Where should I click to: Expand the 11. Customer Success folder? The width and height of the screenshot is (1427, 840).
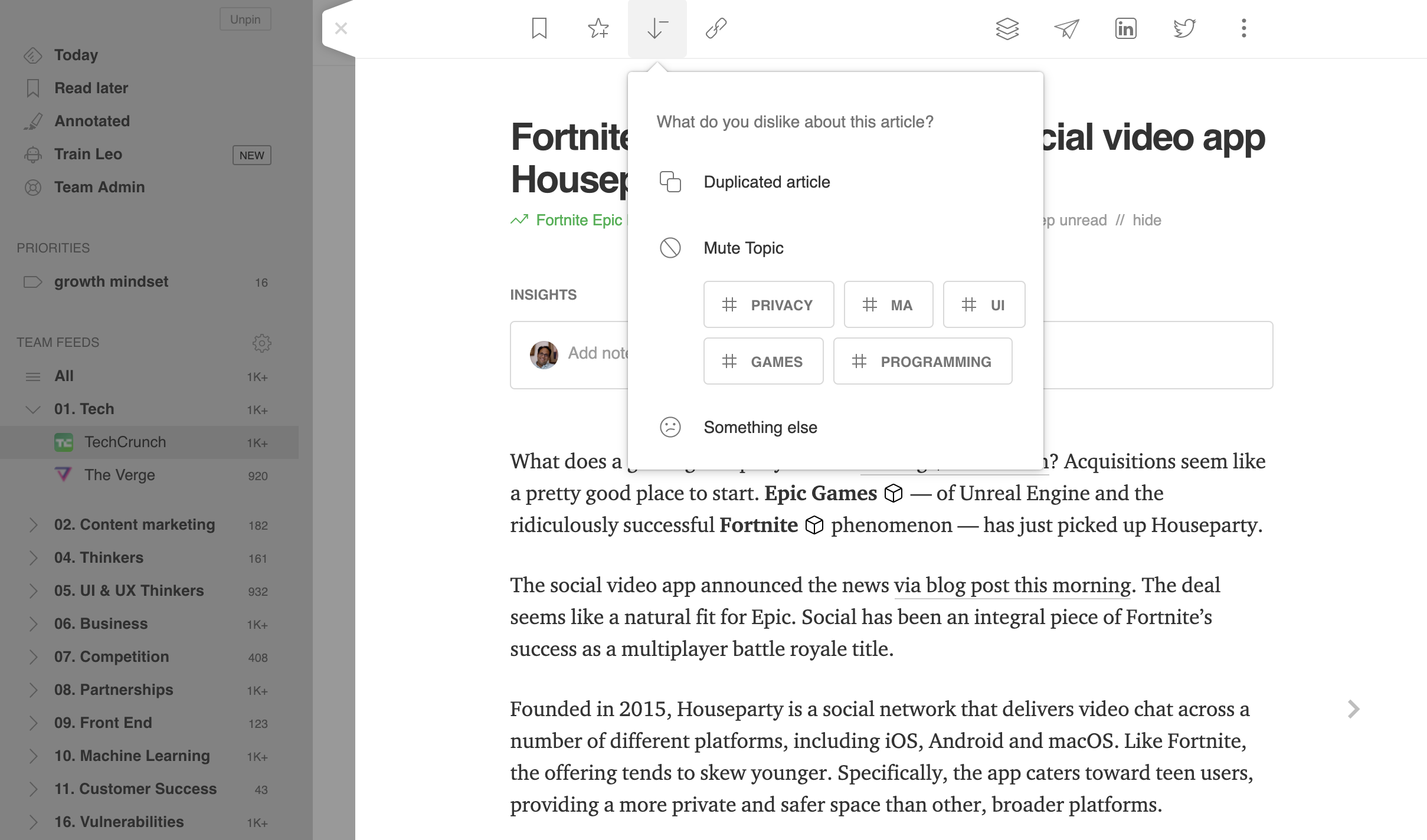(33, 789)
